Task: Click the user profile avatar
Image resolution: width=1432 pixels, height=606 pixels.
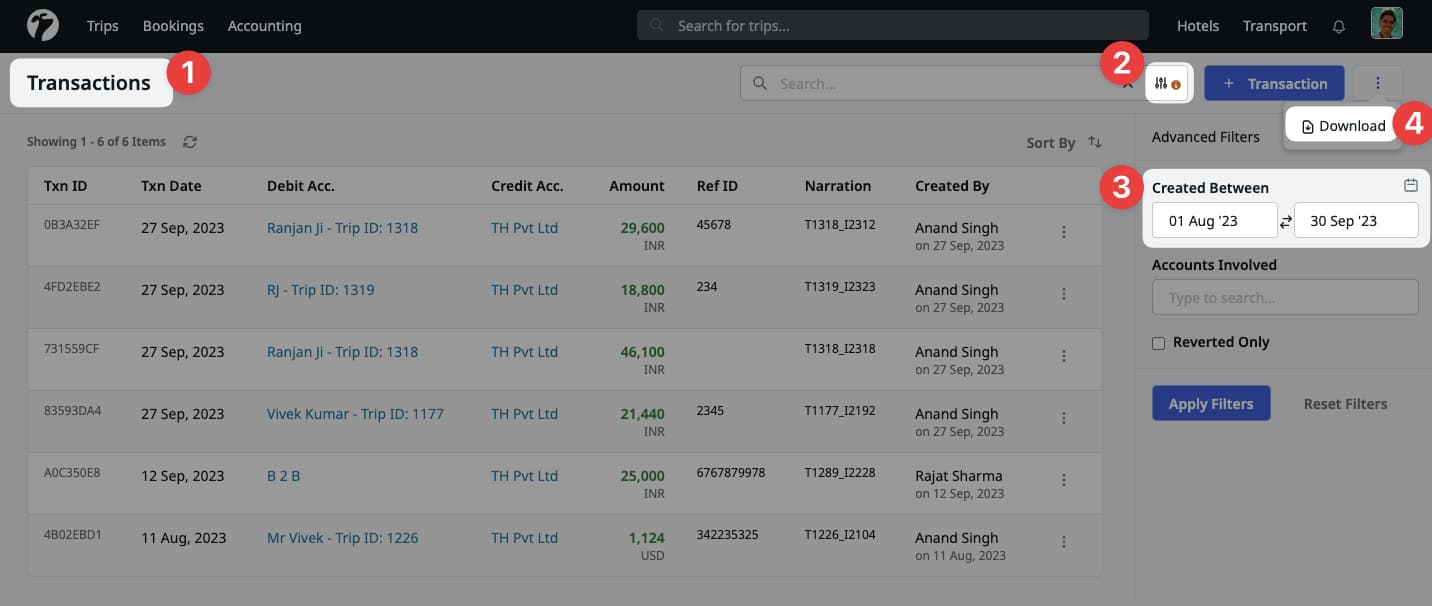Action: click(x=1386, y=25)
